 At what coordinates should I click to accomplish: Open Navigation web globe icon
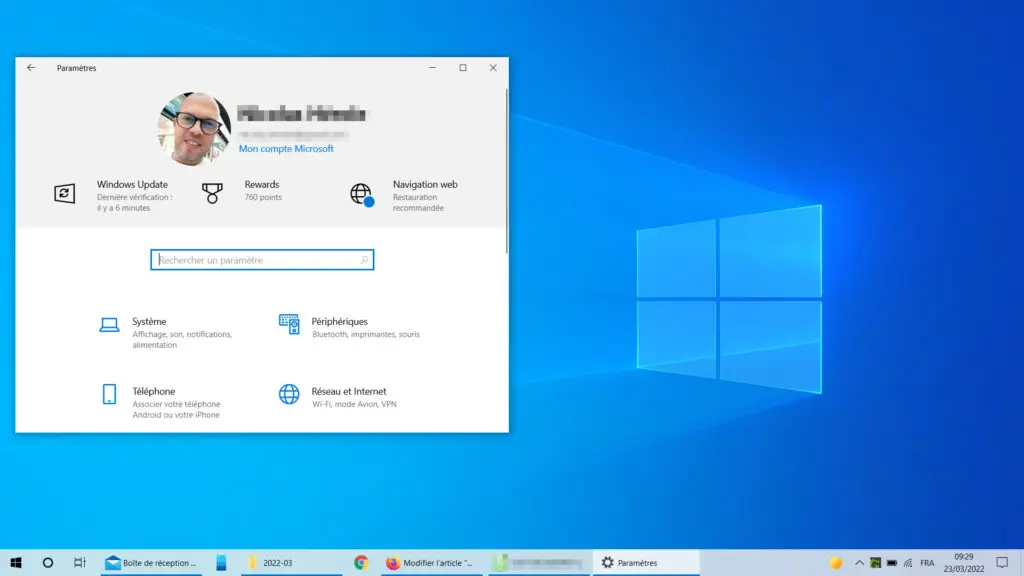[x=361, y=195]
